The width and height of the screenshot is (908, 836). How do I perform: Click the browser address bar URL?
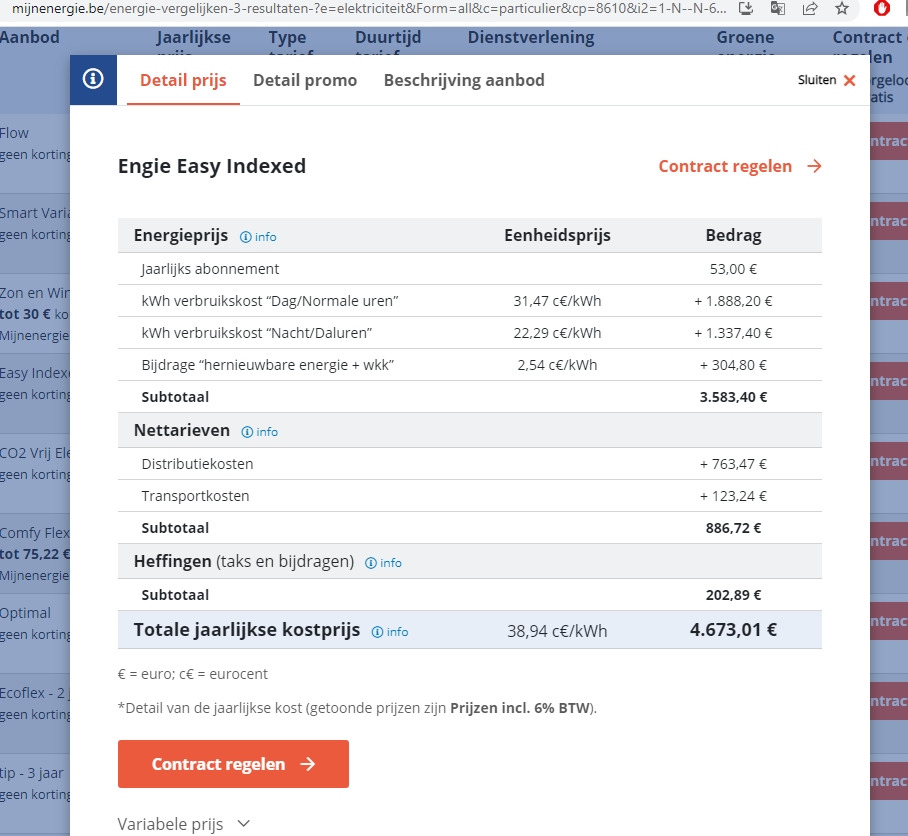pyautogui.click(x=369, y=8)
